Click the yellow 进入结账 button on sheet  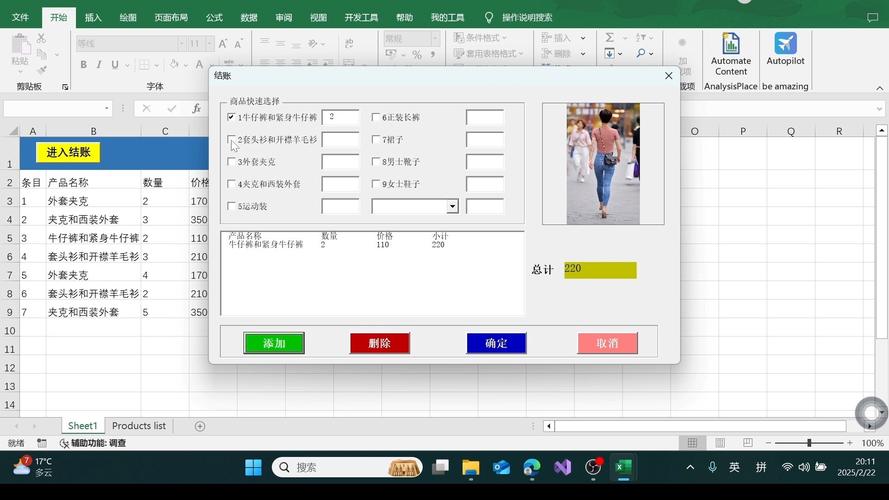(x=68, y=152)
